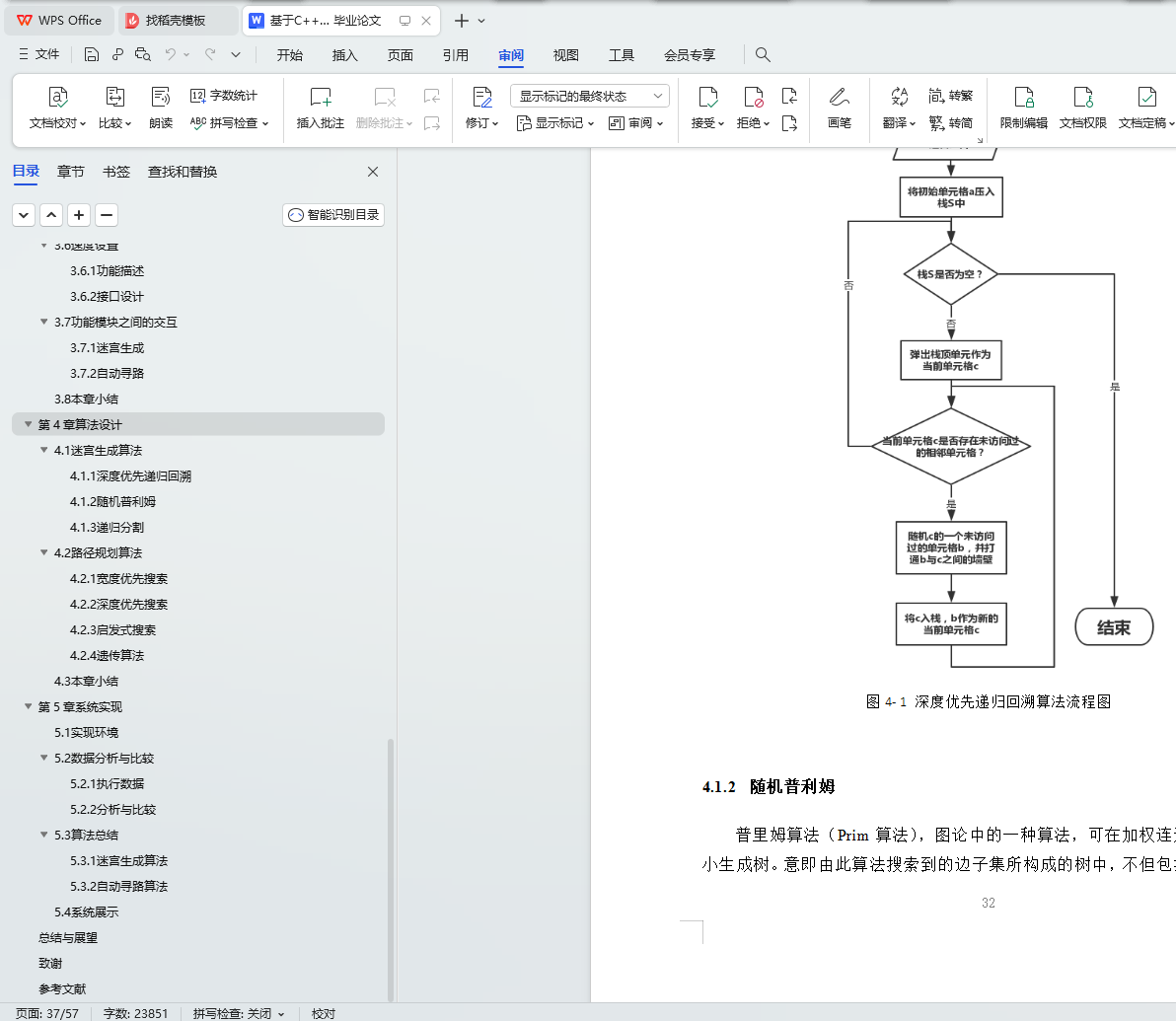The height and width of the screenshot is (1021, 1176).
Task: Switch to 插入 ribbon tab
Action: point(345,55)
